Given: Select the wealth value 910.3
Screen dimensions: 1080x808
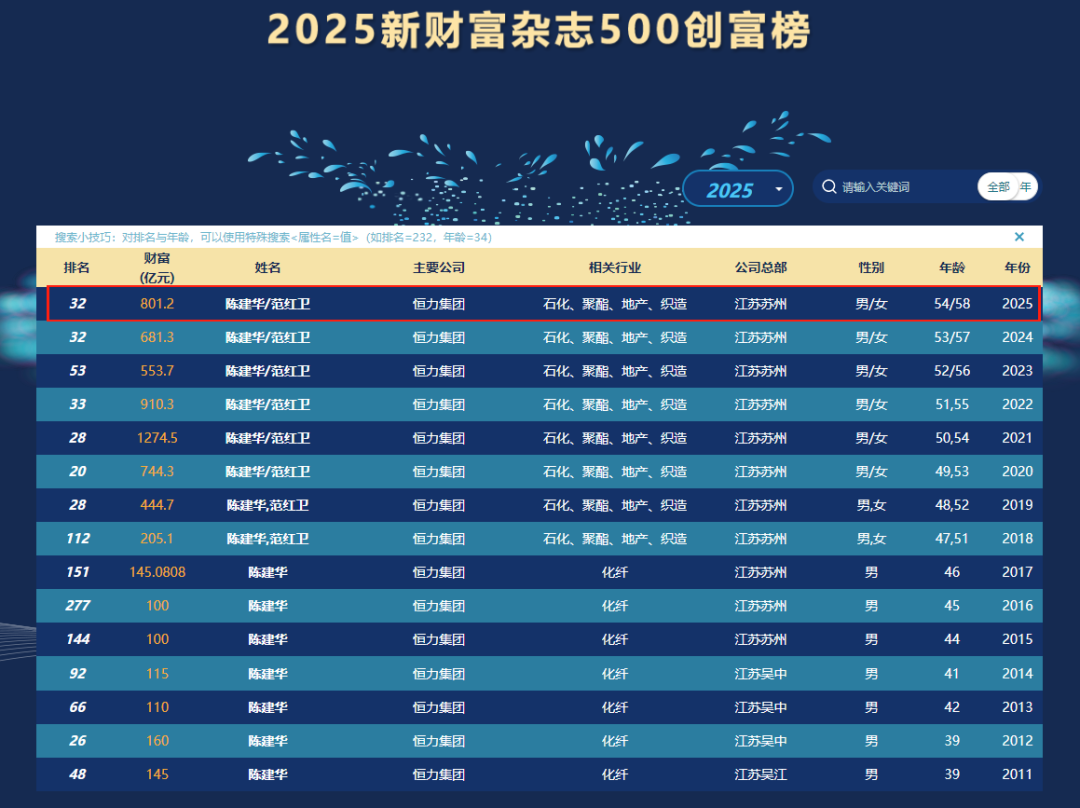Looking at the screenshot, I should (157, 404).
